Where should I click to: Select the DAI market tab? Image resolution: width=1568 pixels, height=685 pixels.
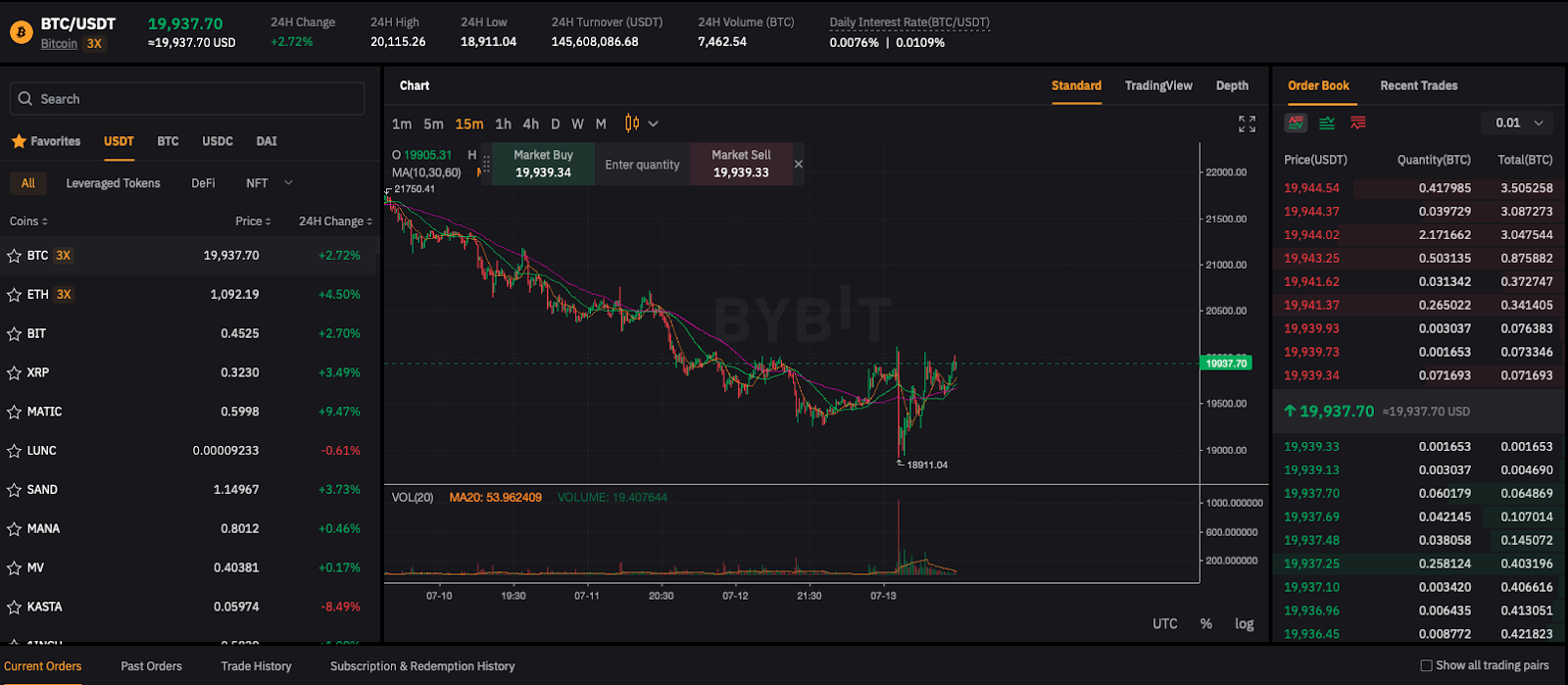point(267,141)
